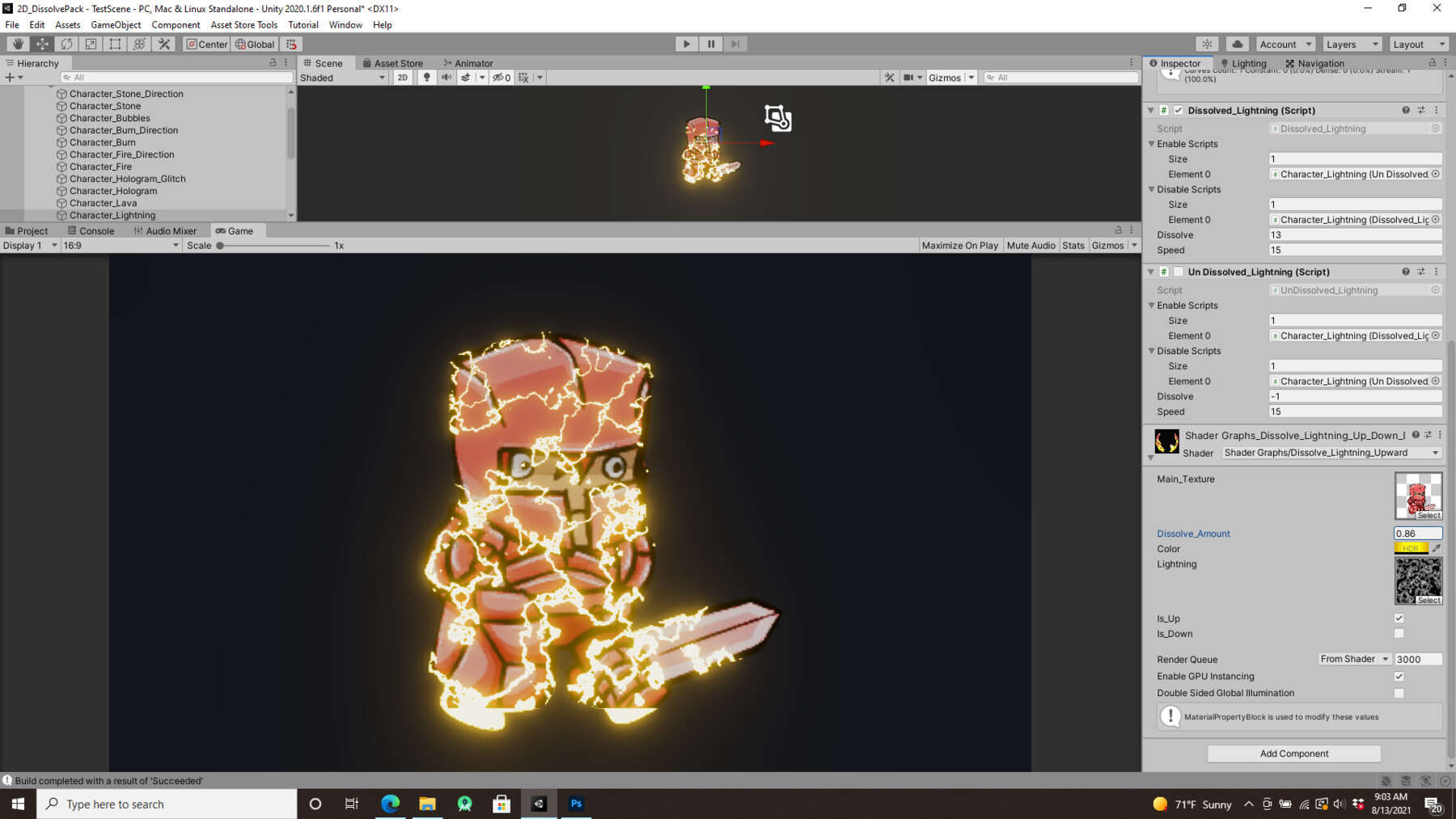The width and height of the screenshot is (1456, 819).
Task: Enable the Is_Down checkbox
Action: pos(1399,633)
